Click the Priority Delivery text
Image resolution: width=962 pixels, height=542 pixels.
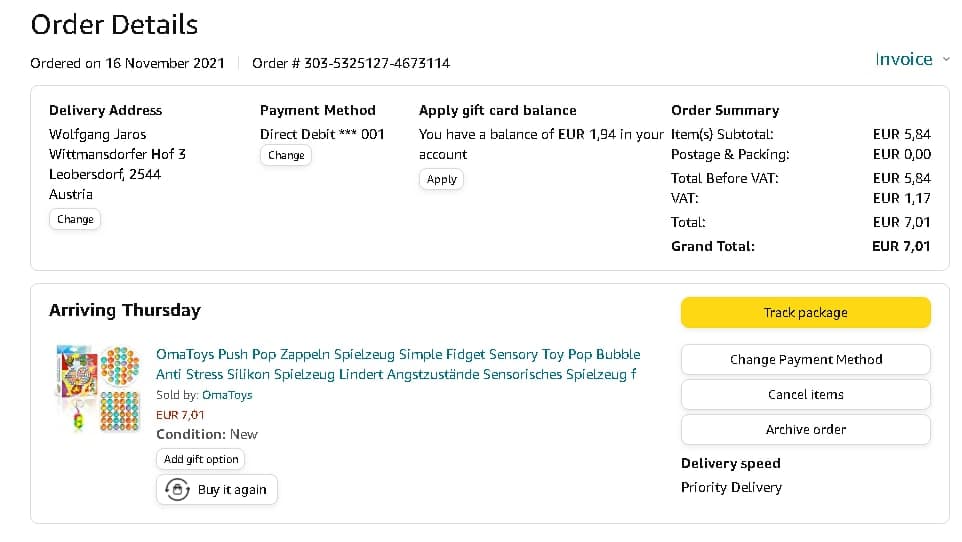click(x=731, y=487)
